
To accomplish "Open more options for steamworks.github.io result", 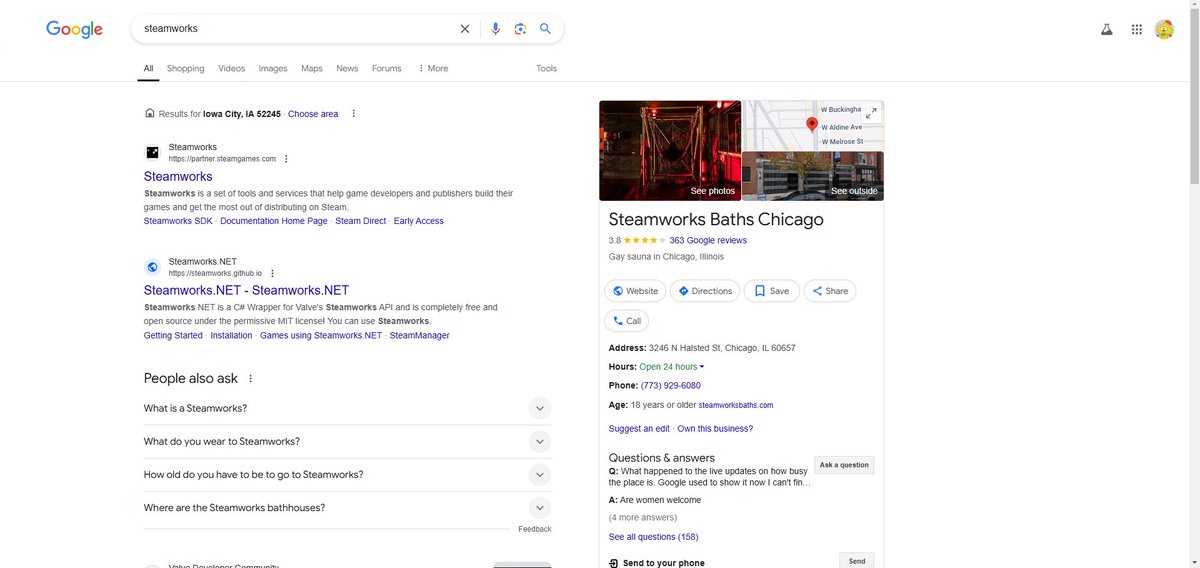I will click(272, 273).
